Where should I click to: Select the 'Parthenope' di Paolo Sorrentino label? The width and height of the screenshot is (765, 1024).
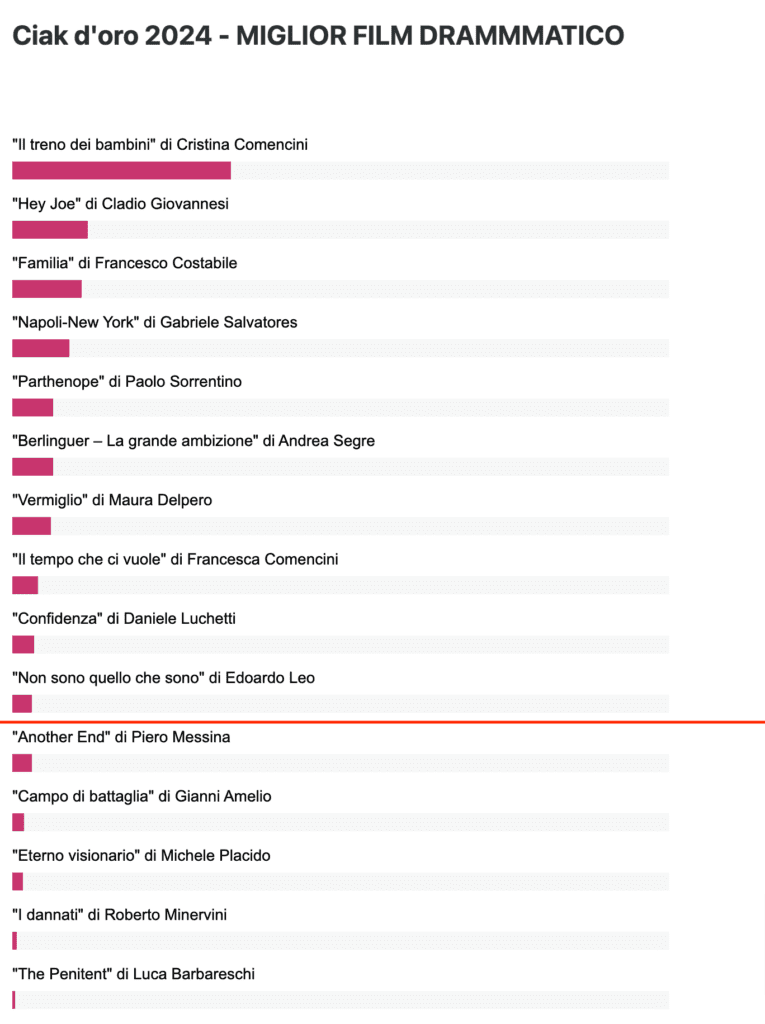click(127, 381)
